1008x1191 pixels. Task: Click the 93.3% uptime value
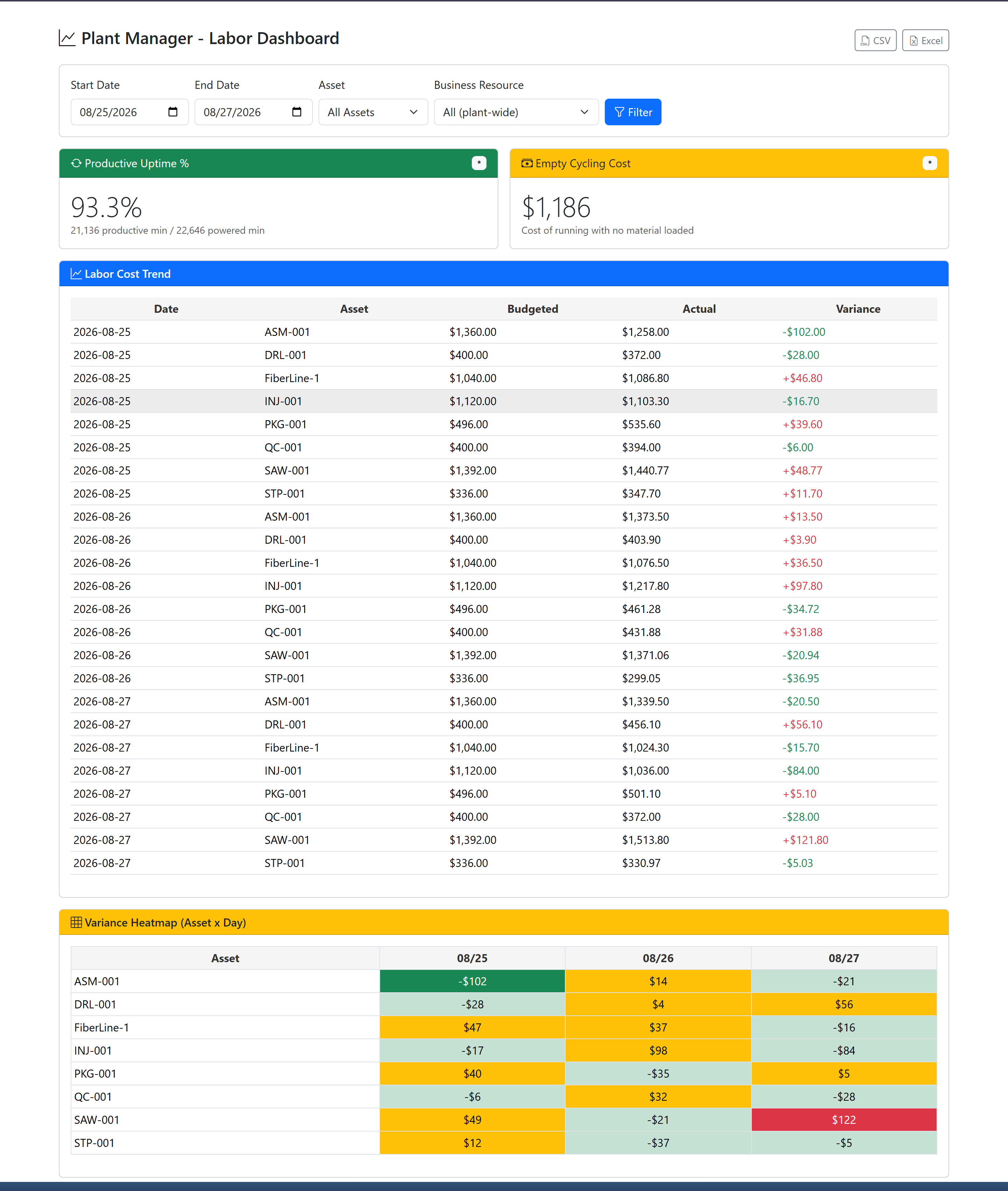click(106, 207)
